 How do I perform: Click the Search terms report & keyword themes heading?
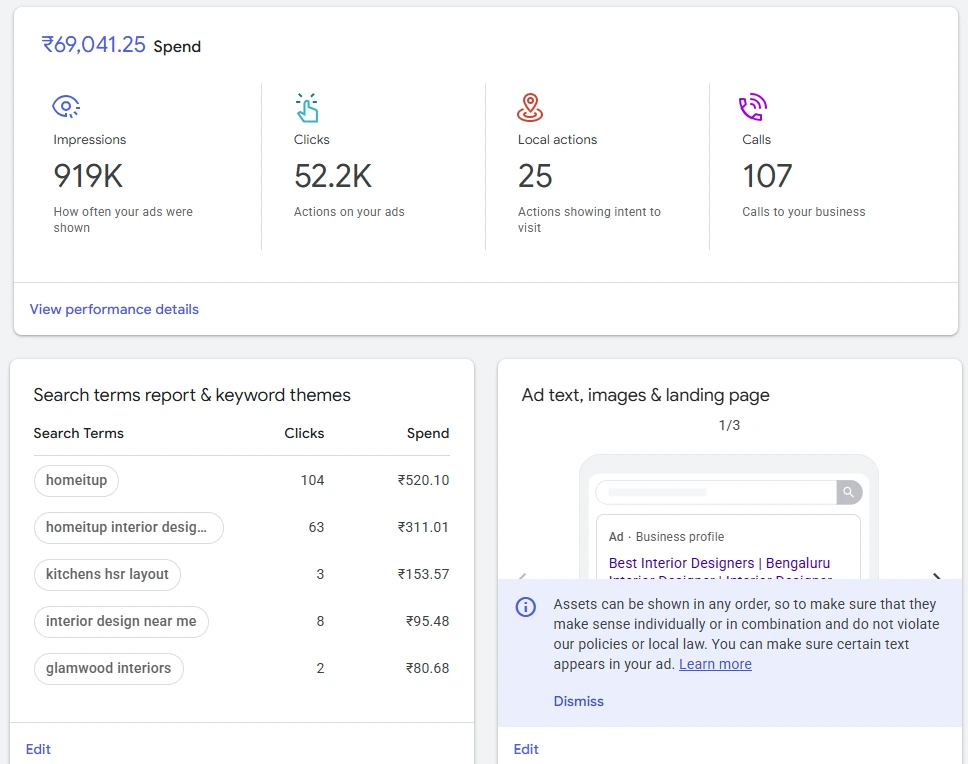[x=192, y=395]
